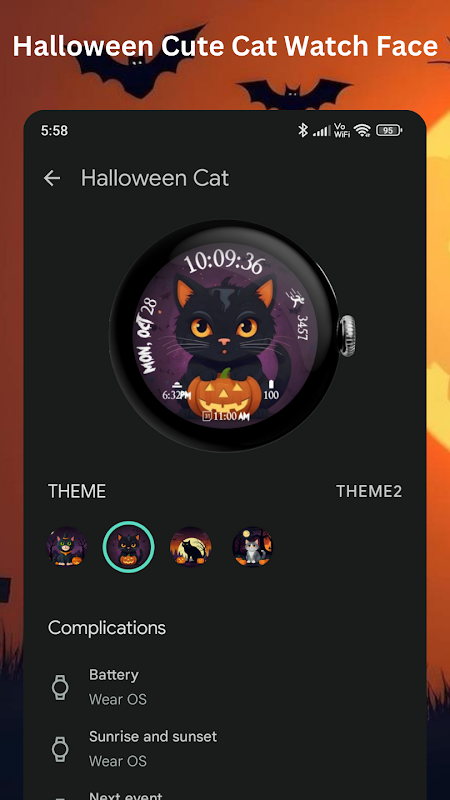Open the Battery complication setting

pos(224,687)
